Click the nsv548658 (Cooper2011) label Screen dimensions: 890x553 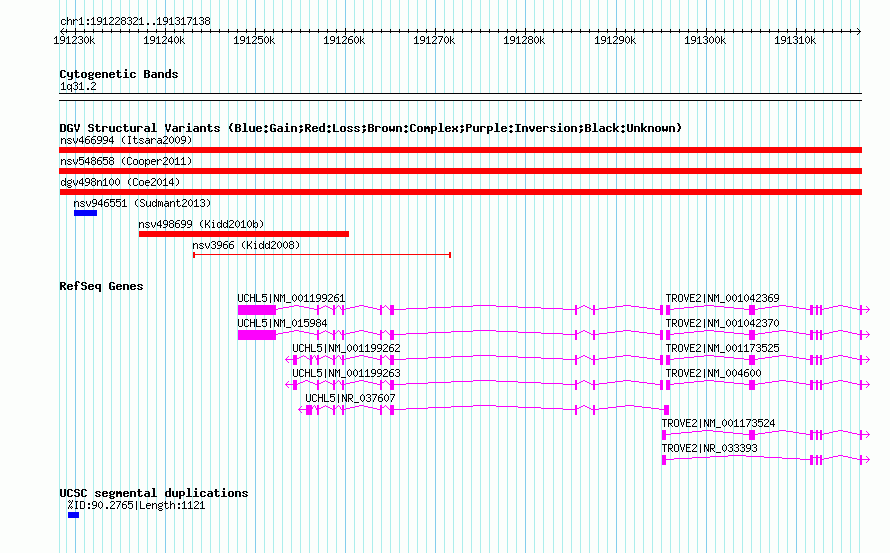pos(126,161)
